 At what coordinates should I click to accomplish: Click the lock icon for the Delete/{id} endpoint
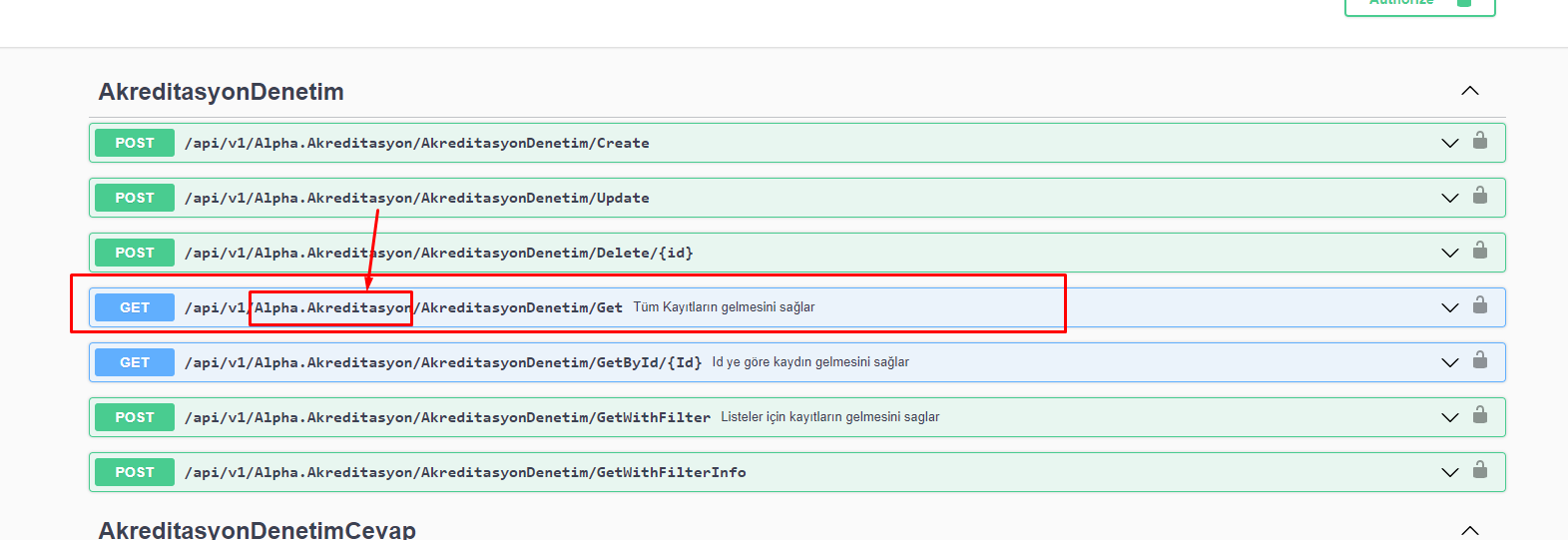coord(1480,251)
